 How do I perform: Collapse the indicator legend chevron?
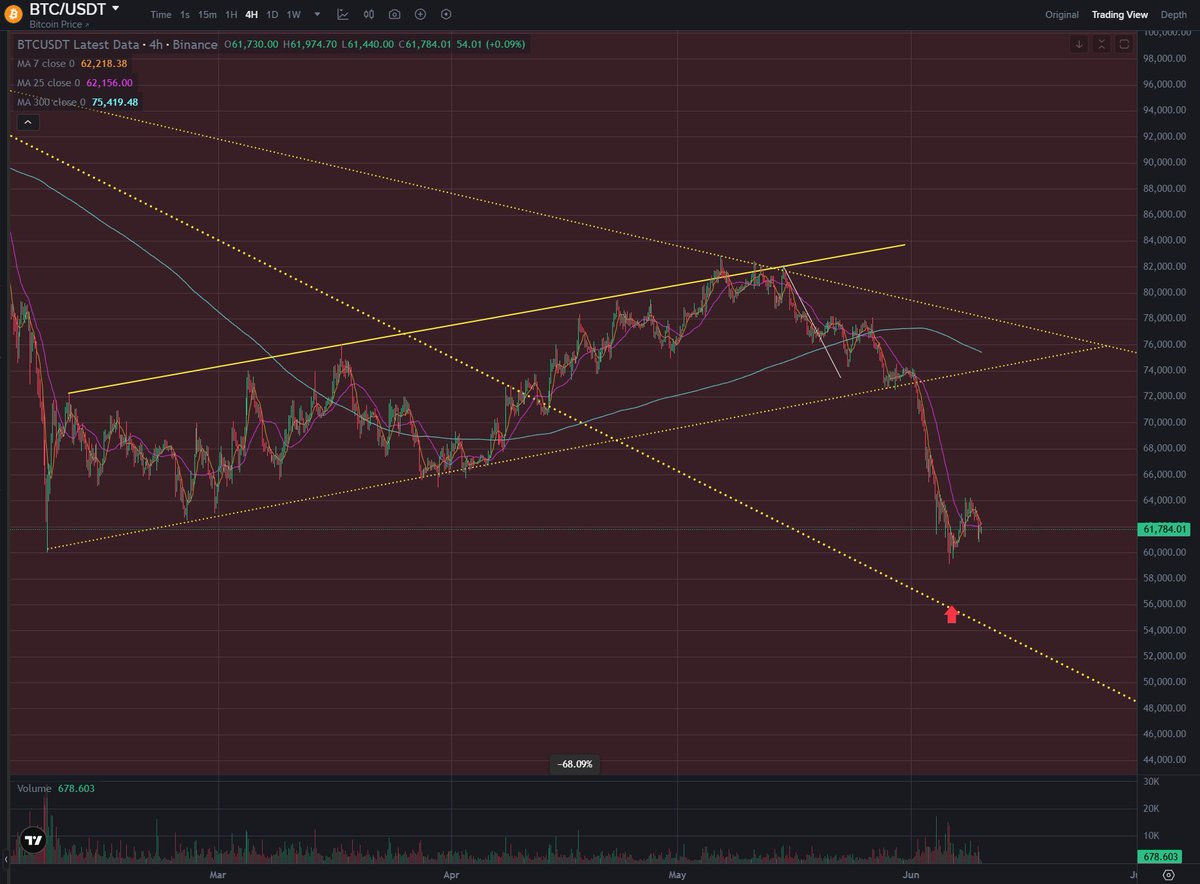tap(27, 122)
